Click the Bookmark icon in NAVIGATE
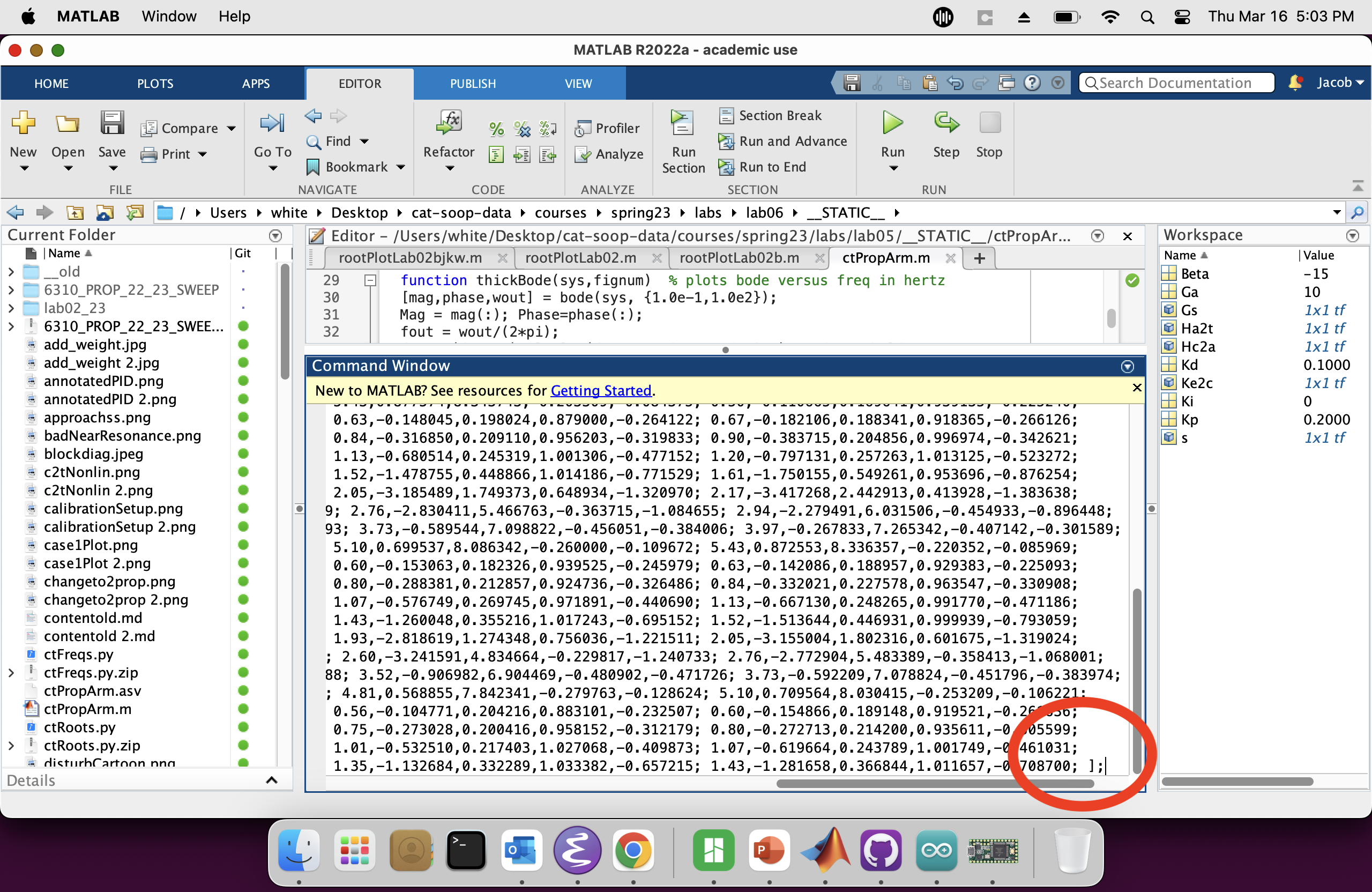1372x892 pixels. [313, 167]
